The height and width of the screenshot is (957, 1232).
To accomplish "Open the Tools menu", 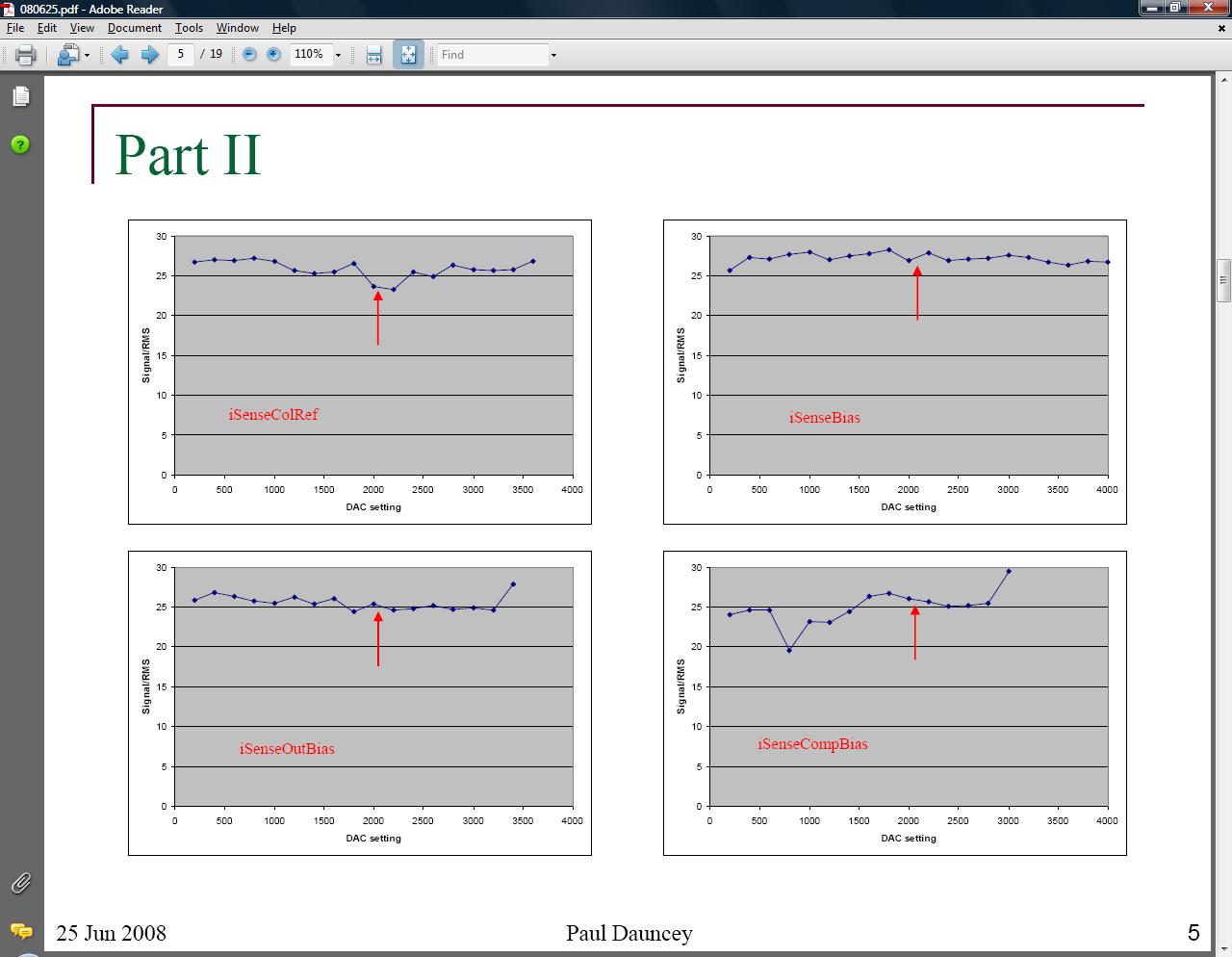I will click(189, 28).
